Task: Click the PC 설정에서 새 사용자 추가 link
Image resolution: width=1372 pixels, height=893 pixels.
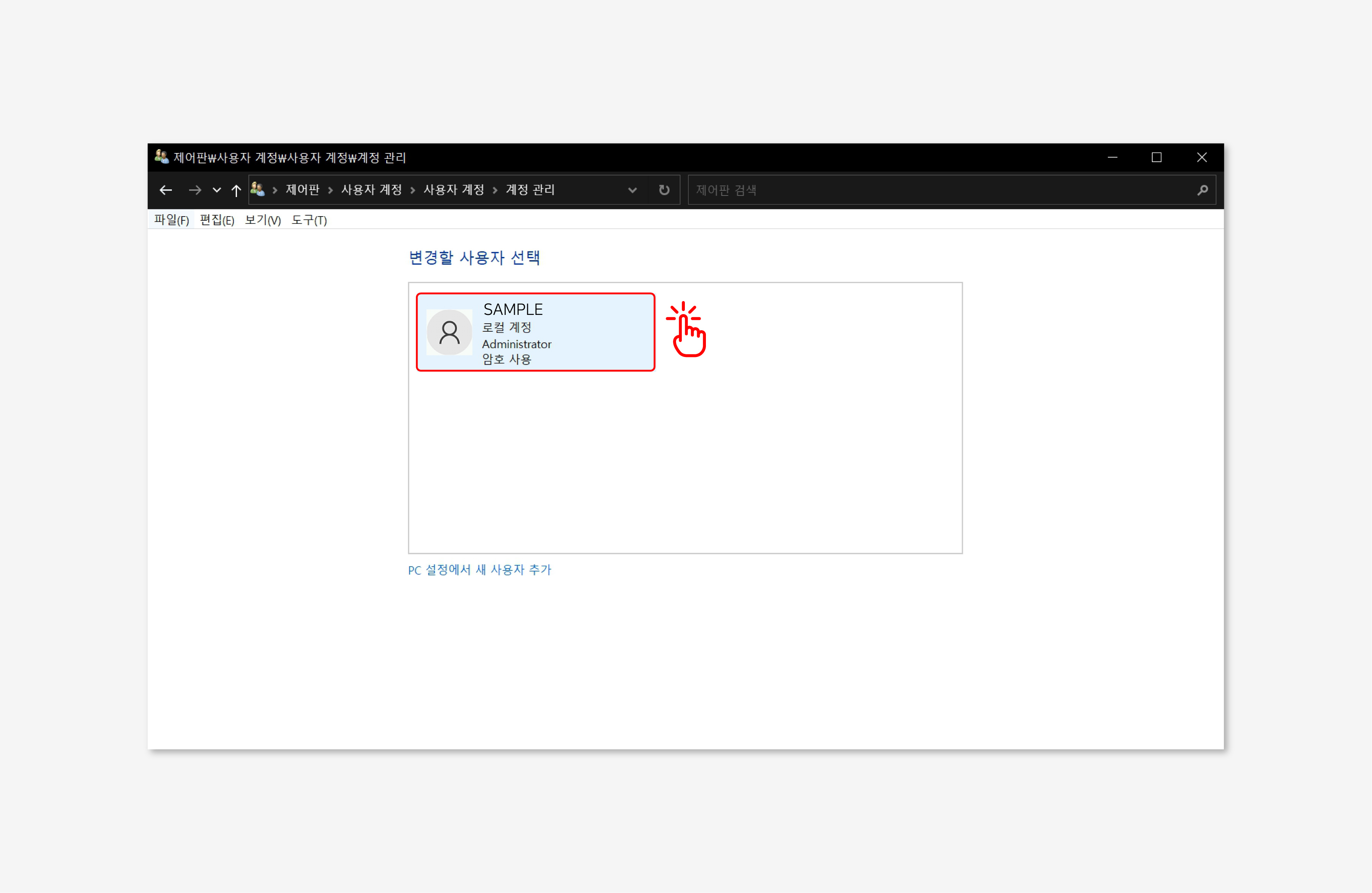Action: pos(480,570)
